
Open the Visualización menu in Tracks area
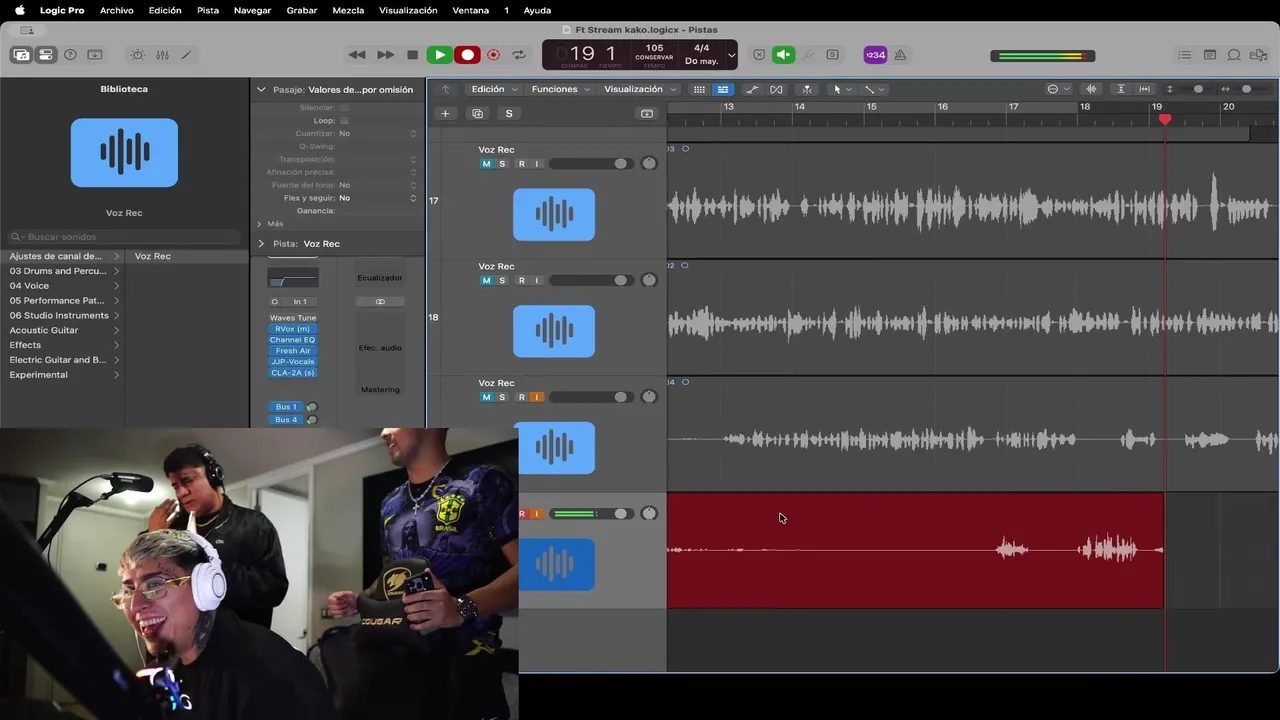[x=640, y=89]
